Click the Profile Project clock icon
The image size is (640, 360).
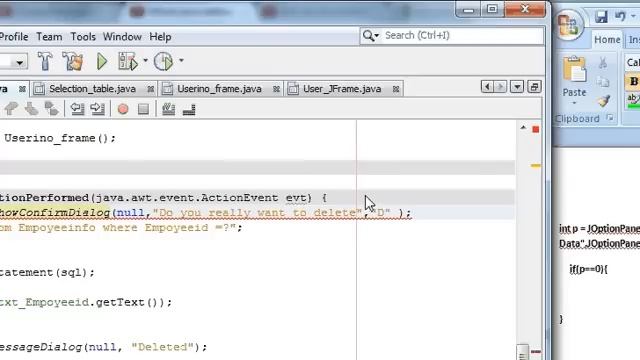click(x=164, y=62)
